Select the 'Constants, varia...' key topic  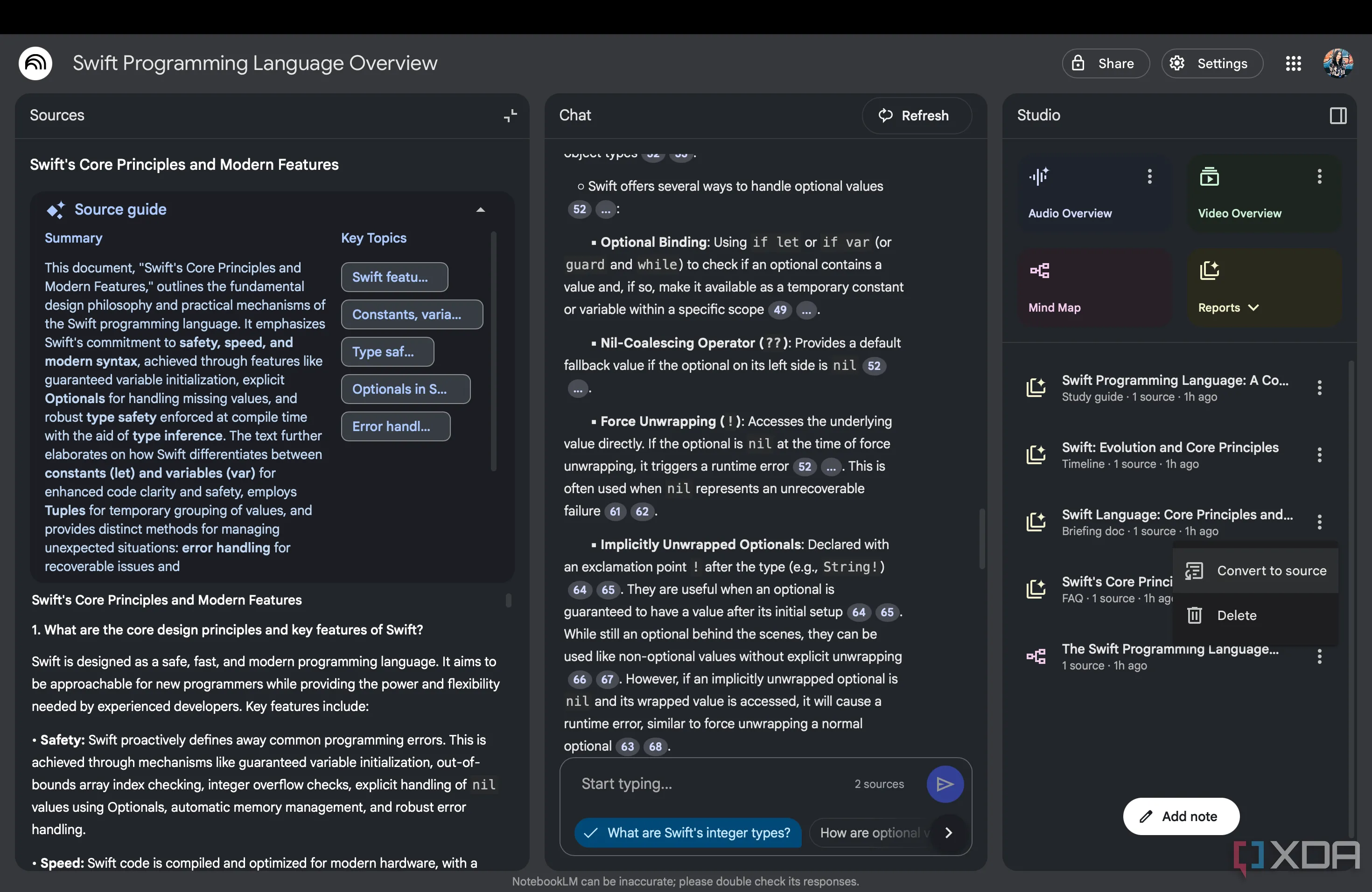click(412, 314)
